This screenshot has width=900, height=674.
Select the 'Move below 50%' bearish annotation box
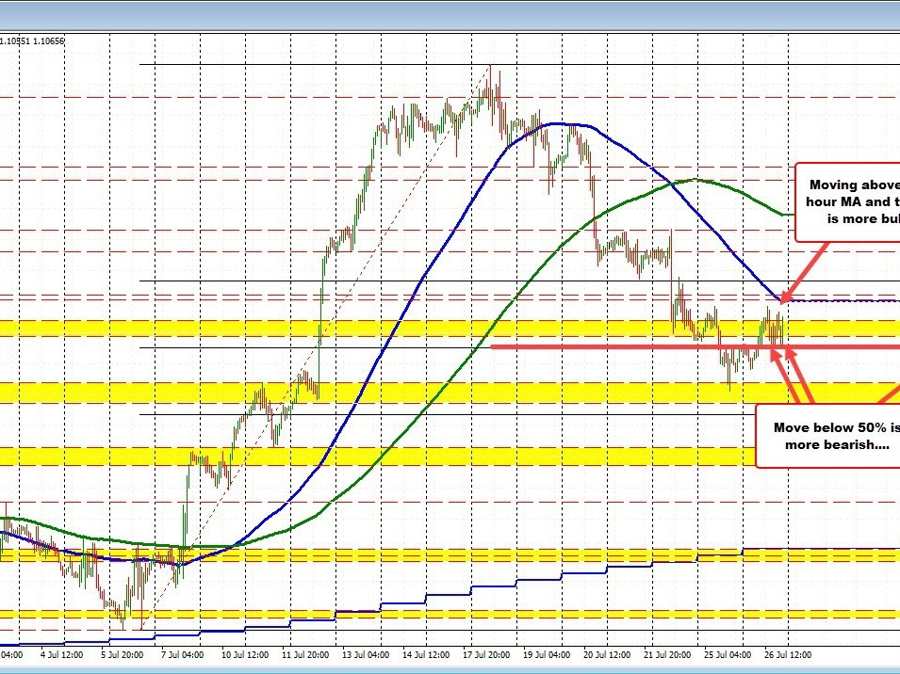coord(827,435)
